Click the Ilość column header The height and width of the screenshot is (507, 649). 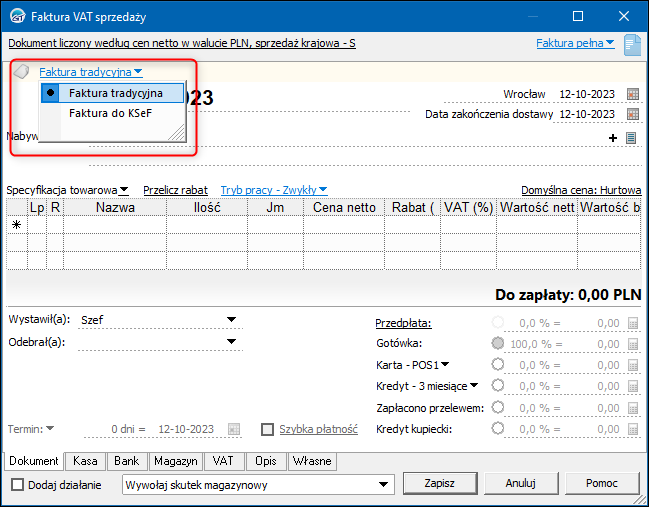(207, 207)
